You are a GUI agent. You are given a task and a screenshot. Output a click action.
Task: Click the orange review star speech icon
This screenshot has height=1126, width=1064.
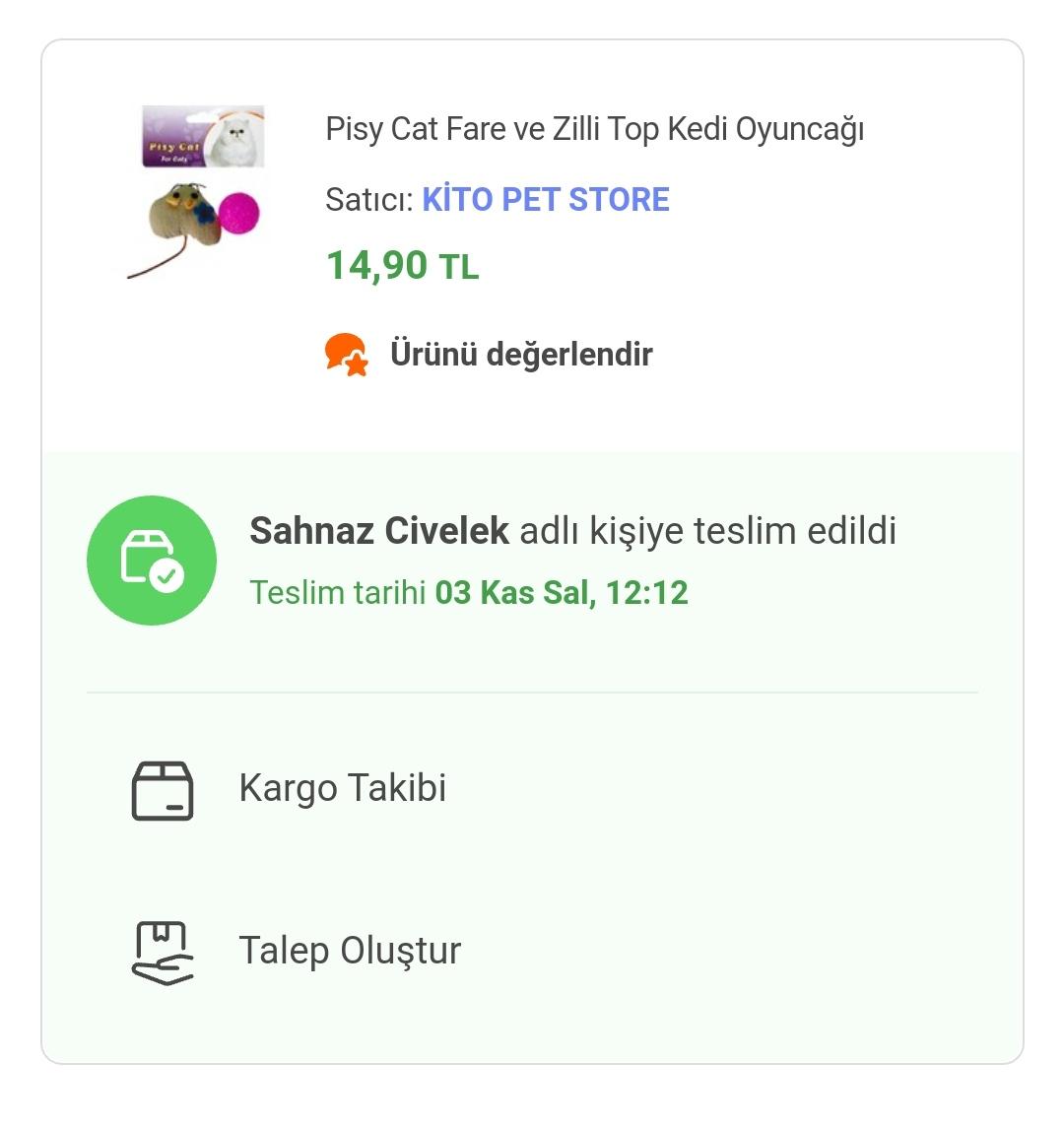tap(346, 354)
